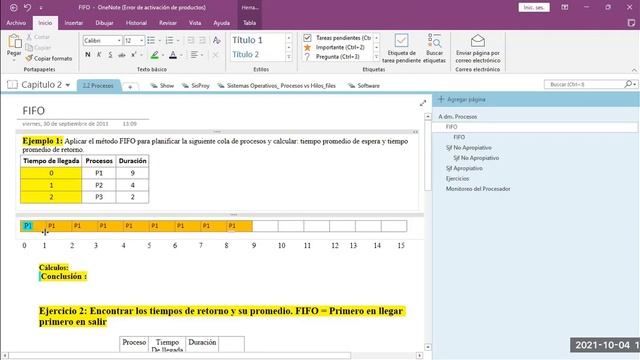This screenshot has height=360, width=640.
Task: Select Copiar formato painter
Action: point(49,58)
